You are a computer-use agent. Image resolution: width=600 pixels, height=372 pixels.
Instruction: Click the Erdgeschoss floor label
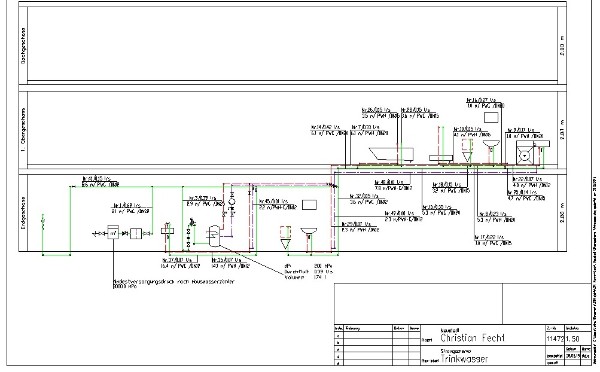(23, 213)
